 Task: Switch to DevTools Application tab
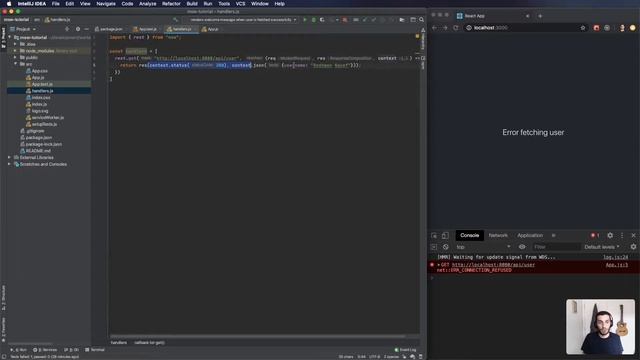click(530, 236)
